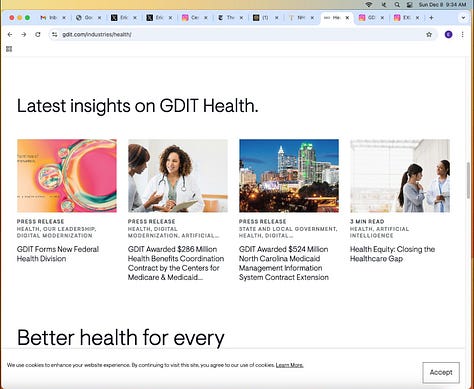Click the page vertical scrollbar thumb

[468, 180]
